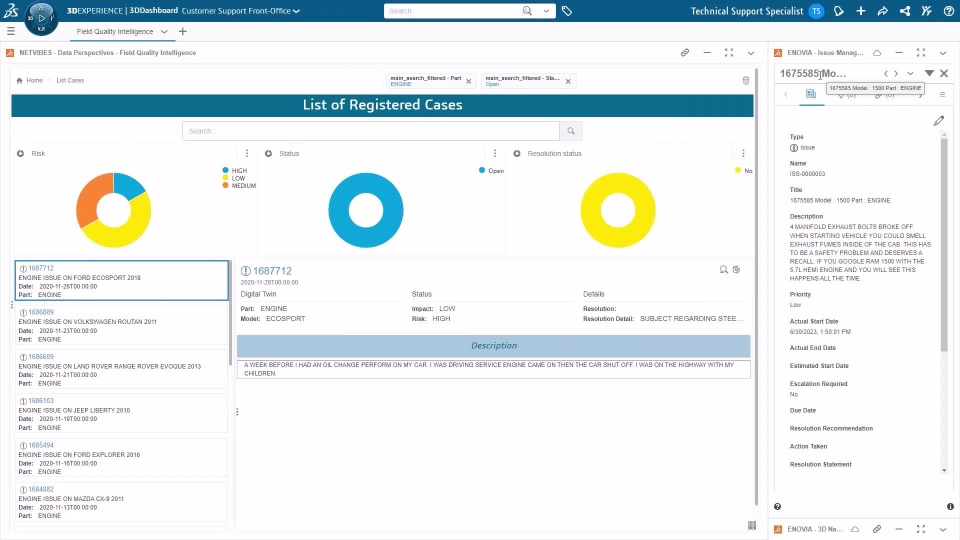Click the orange MEDIUM slice of Risk donut
Screen dimensions: 960x540
coord(89,199)
